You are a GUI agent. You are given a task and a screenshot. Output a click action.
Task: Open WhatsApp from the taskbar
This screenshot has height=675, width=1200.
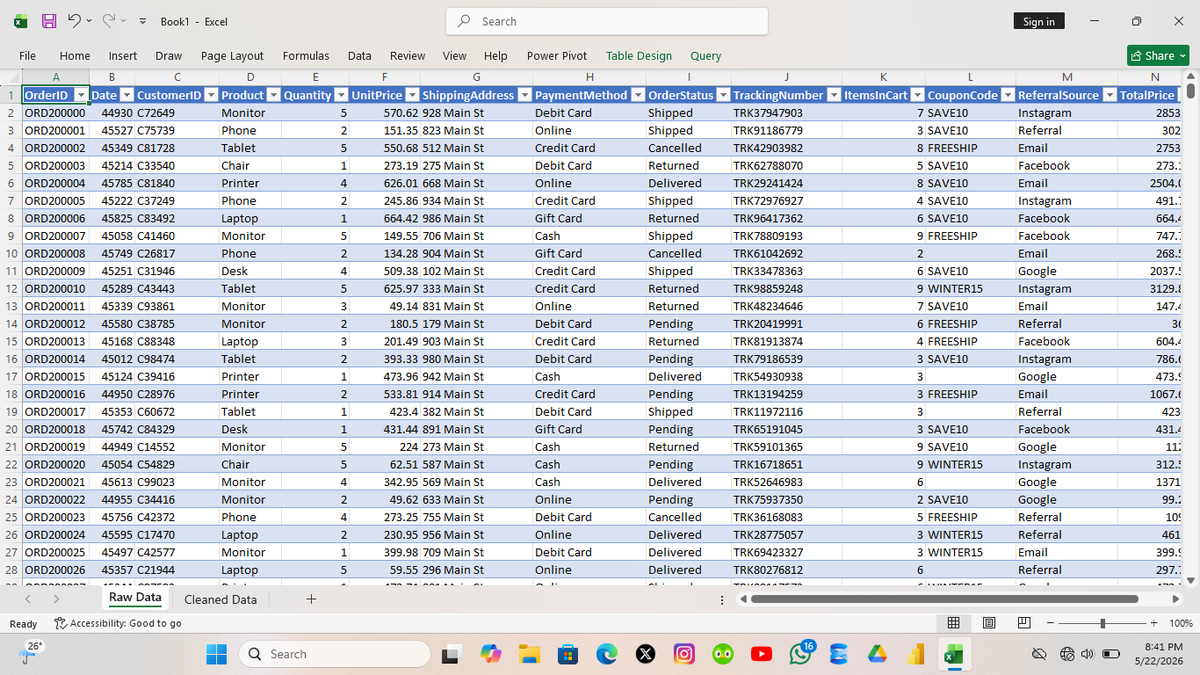(x=801, y=654)
